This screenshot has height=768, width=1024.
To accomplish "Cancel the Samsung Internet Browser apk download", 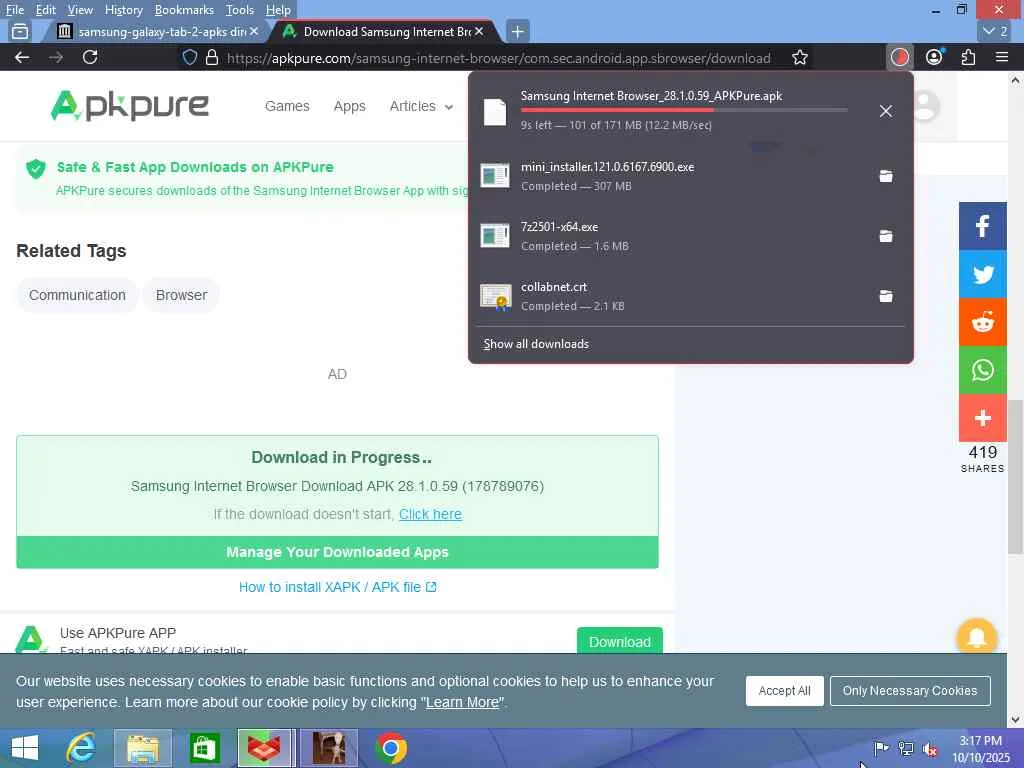I will (886, 111).
